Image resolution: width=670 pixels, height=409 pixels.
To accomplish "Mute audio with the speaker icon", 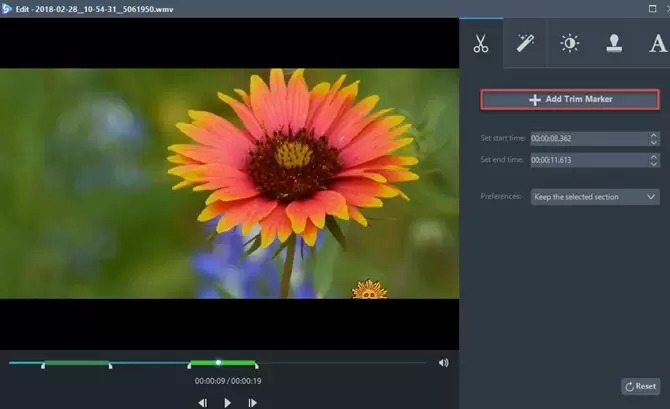I will pos(443,363).
